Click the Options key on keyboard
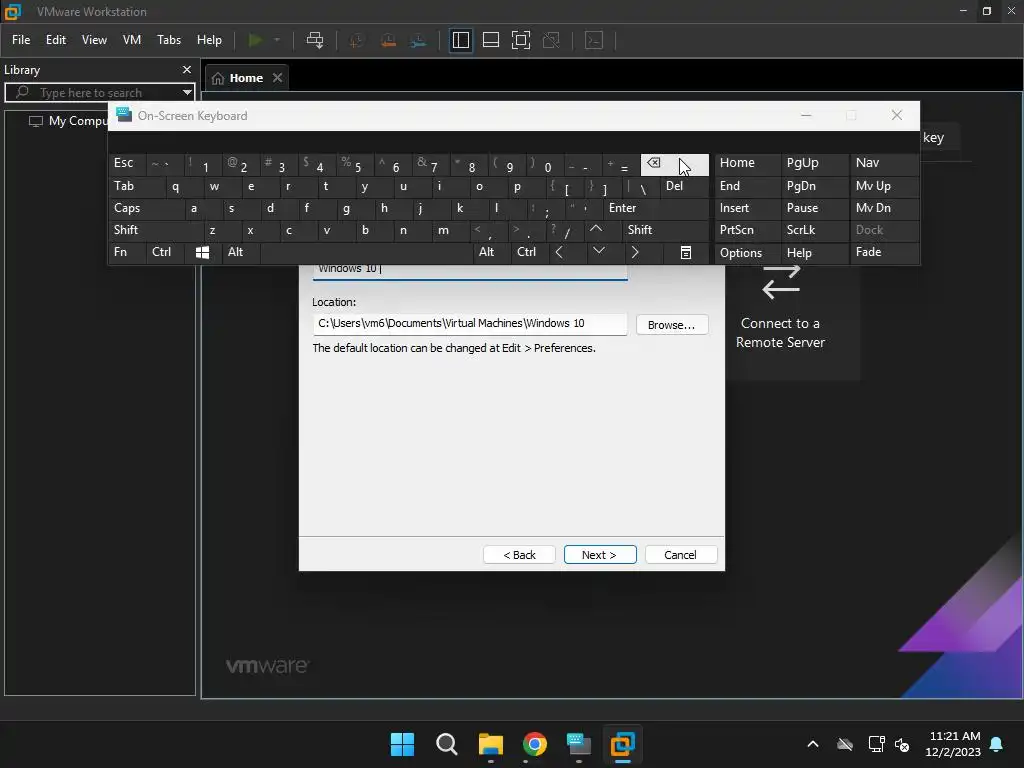Image resolution: width=1024 pixels, height=768 pixels. (747, 252)
